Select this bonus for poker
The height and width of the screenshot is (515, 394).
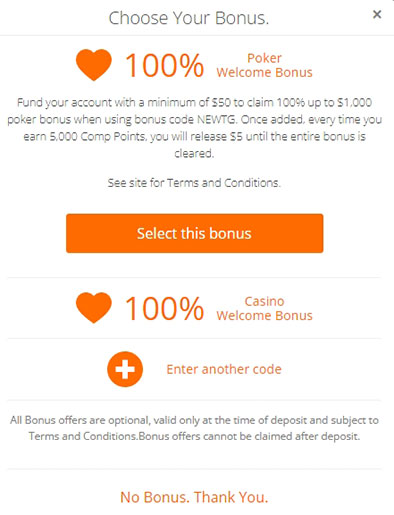click(194, 233)
